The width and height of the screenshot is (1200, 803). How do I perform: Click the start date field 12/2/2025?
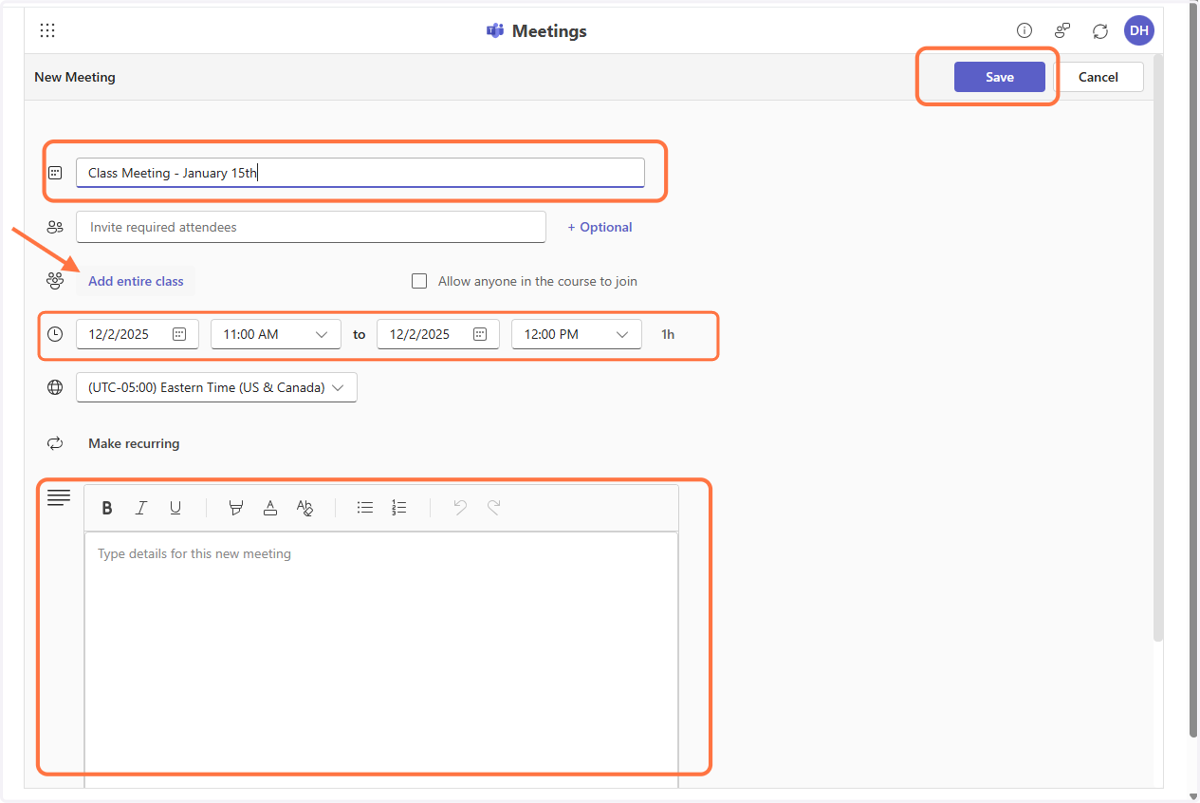(x=137, y=334)
